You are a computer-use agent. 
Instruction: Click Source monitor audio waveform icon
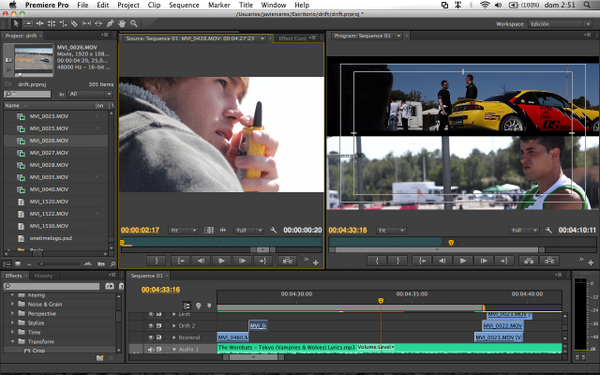pos(223,230)
